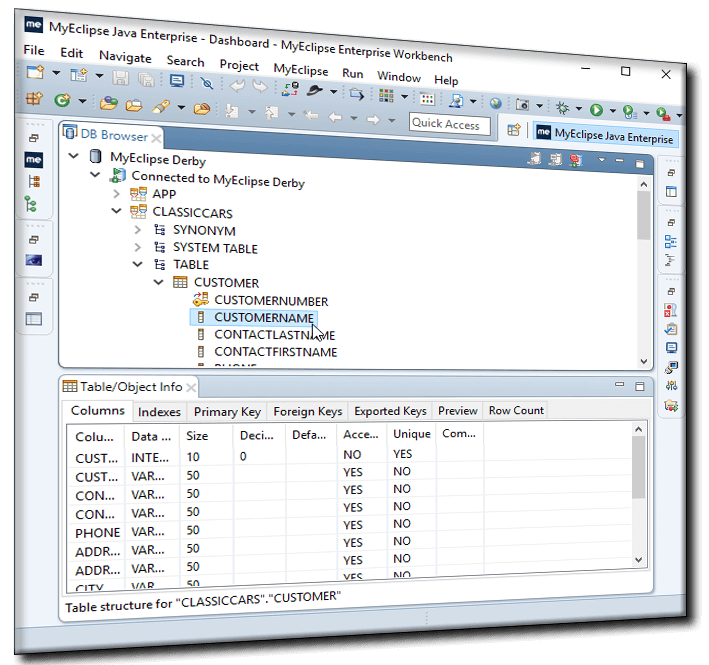The height and width of the screenshot is (665, 709).
Task: Click the Open Perspective icon beside Quick Access
Action: point(514,130)
